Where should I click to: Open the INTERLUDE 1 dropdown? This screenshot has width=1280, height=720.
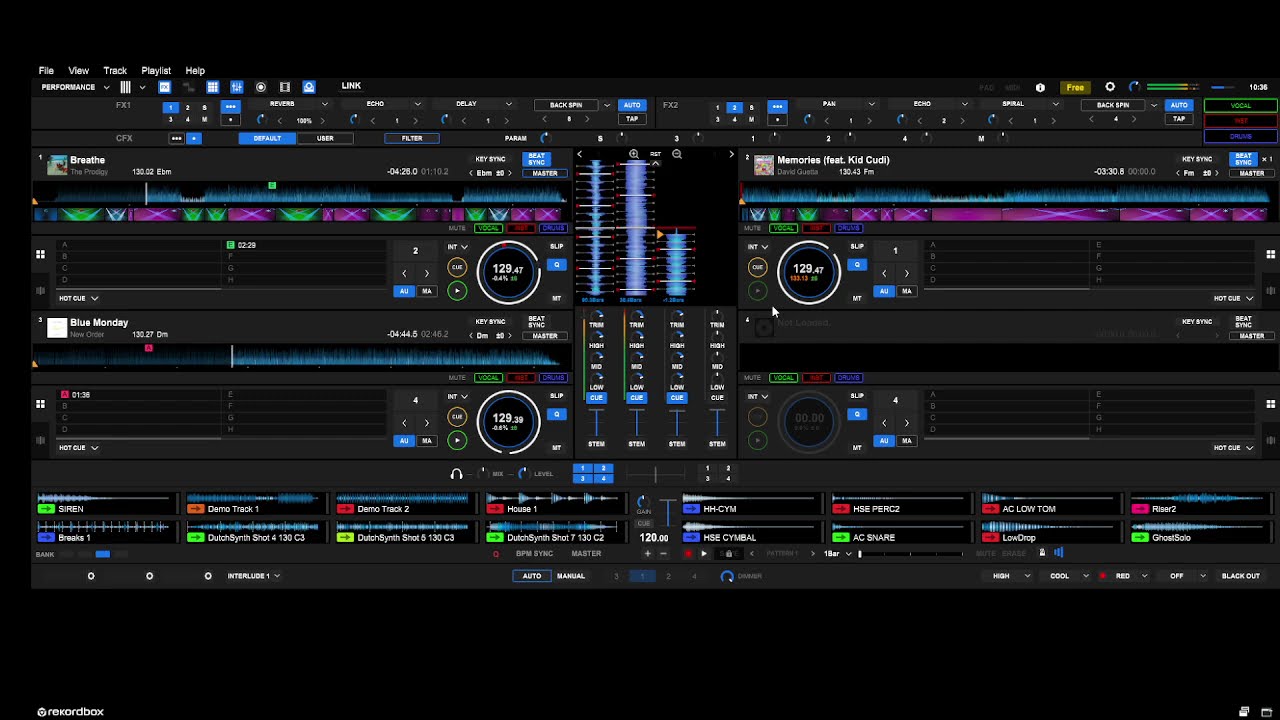(x=254, y=576)
